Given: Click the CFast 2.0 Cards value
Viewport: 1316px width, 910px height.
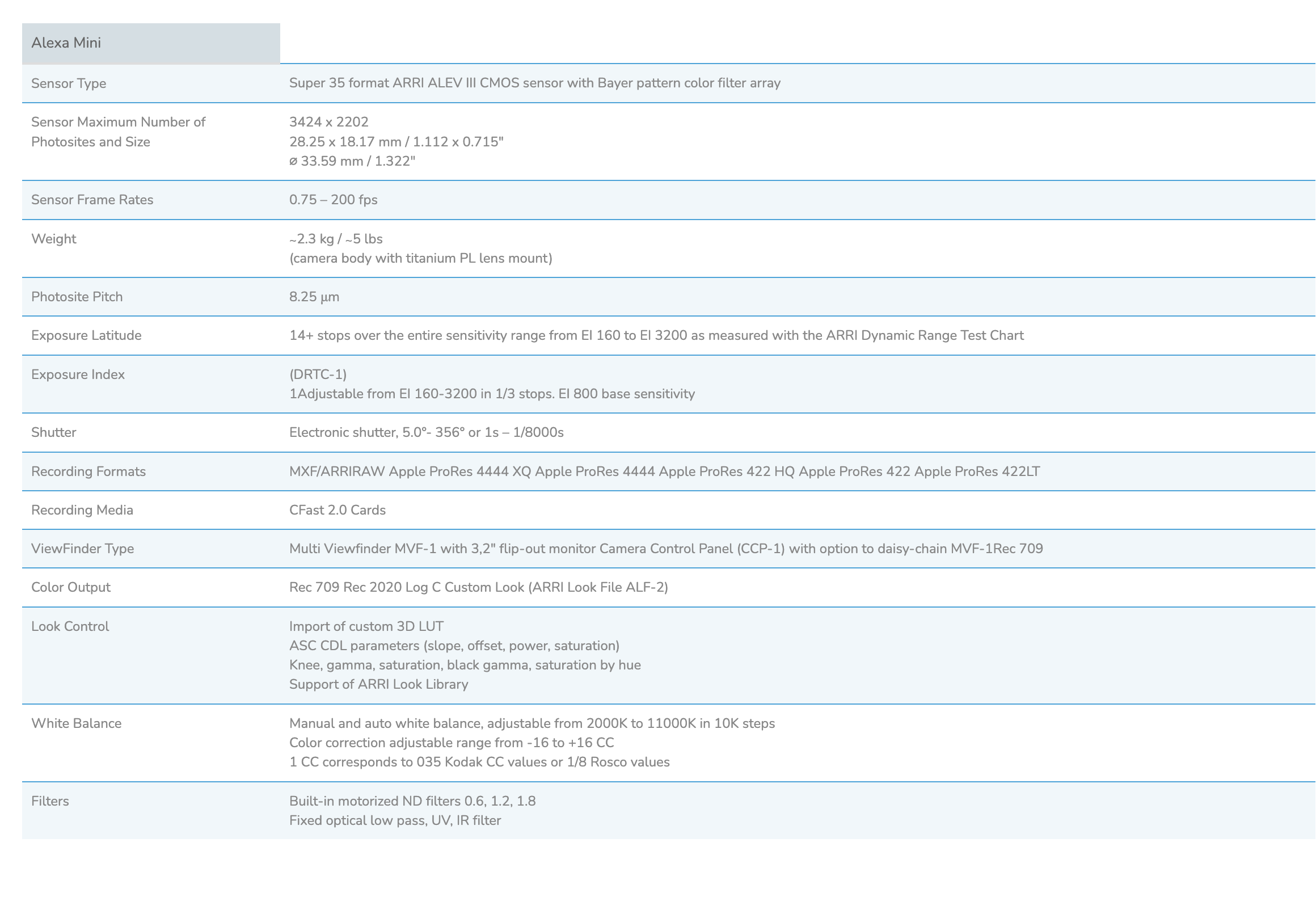Looking at the screenshot, I should (337, 509).
